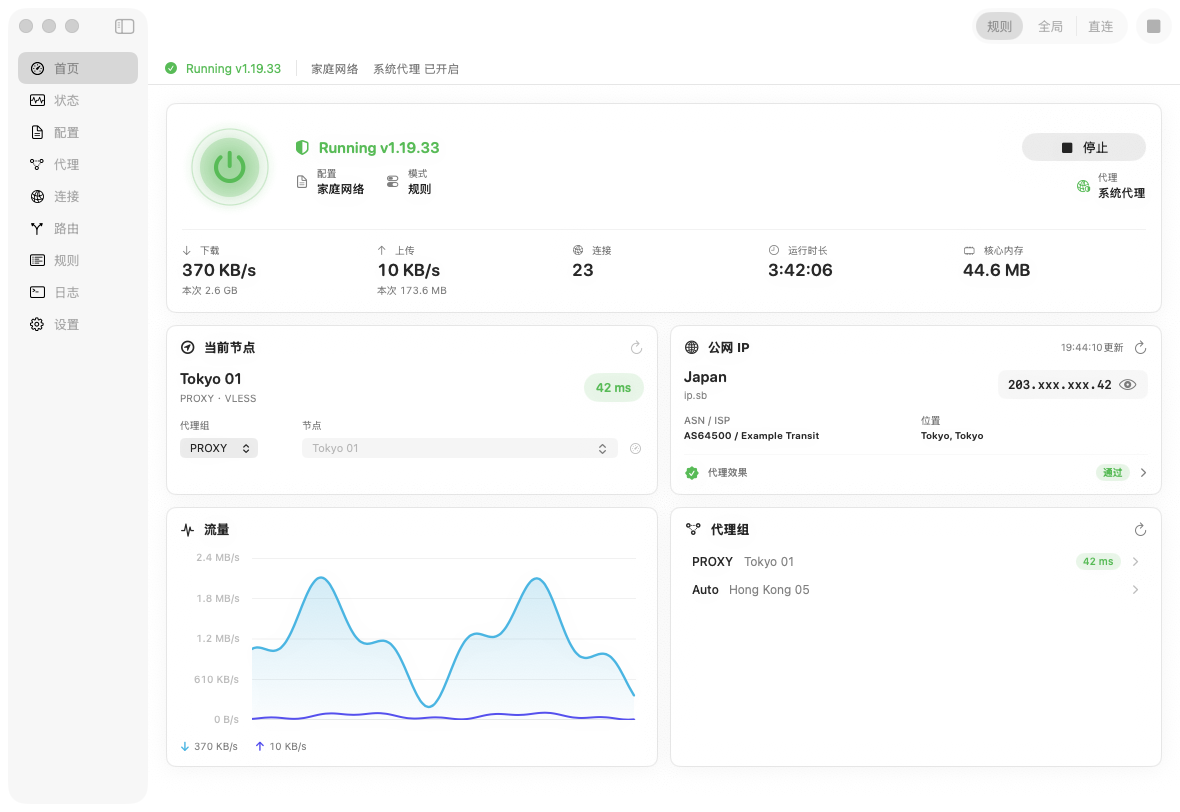Reveal the hidden public IP address

click(1127, 385)
